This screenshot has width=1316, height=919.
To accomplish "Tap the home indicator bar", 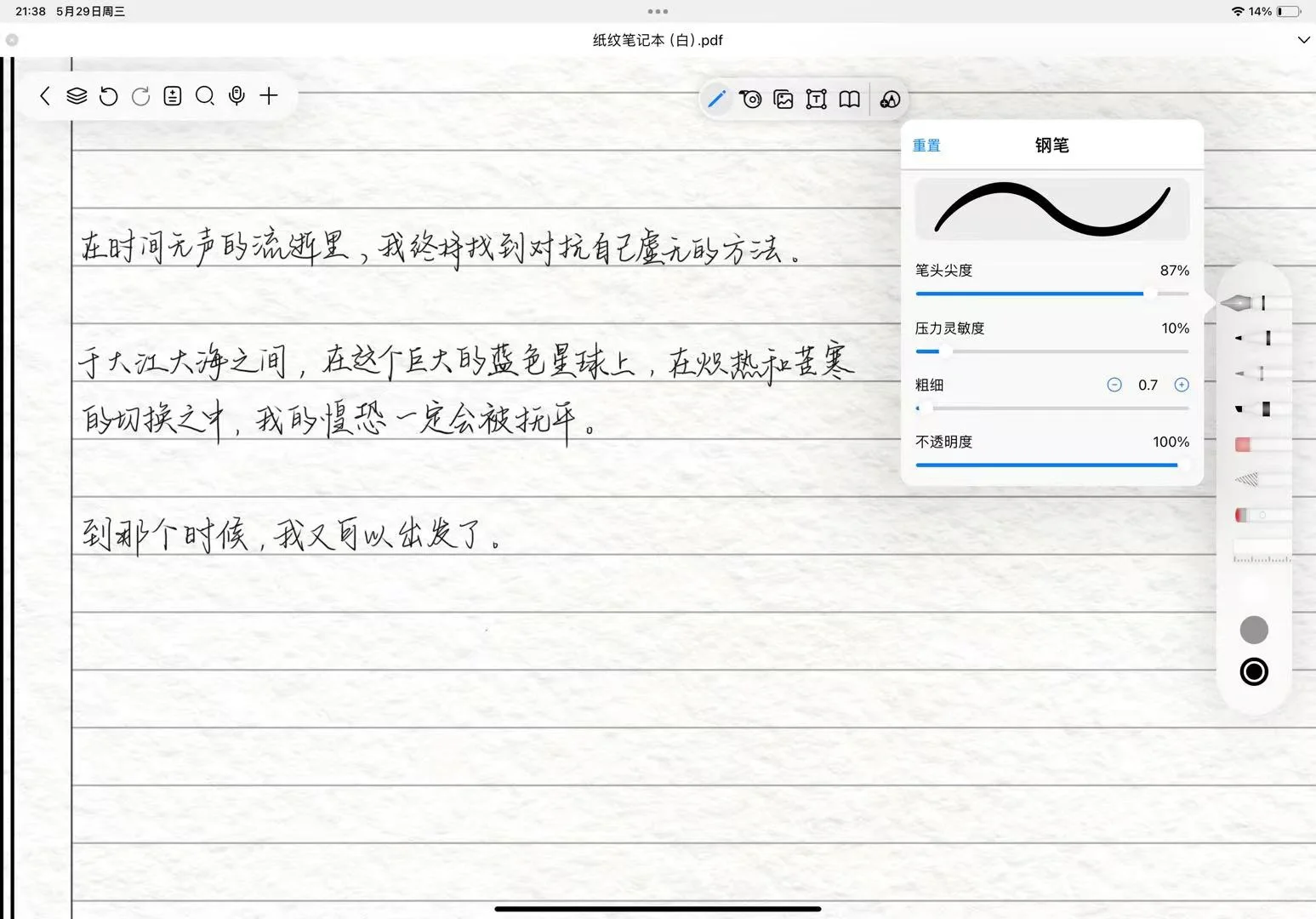I will (x=658, y=909).
